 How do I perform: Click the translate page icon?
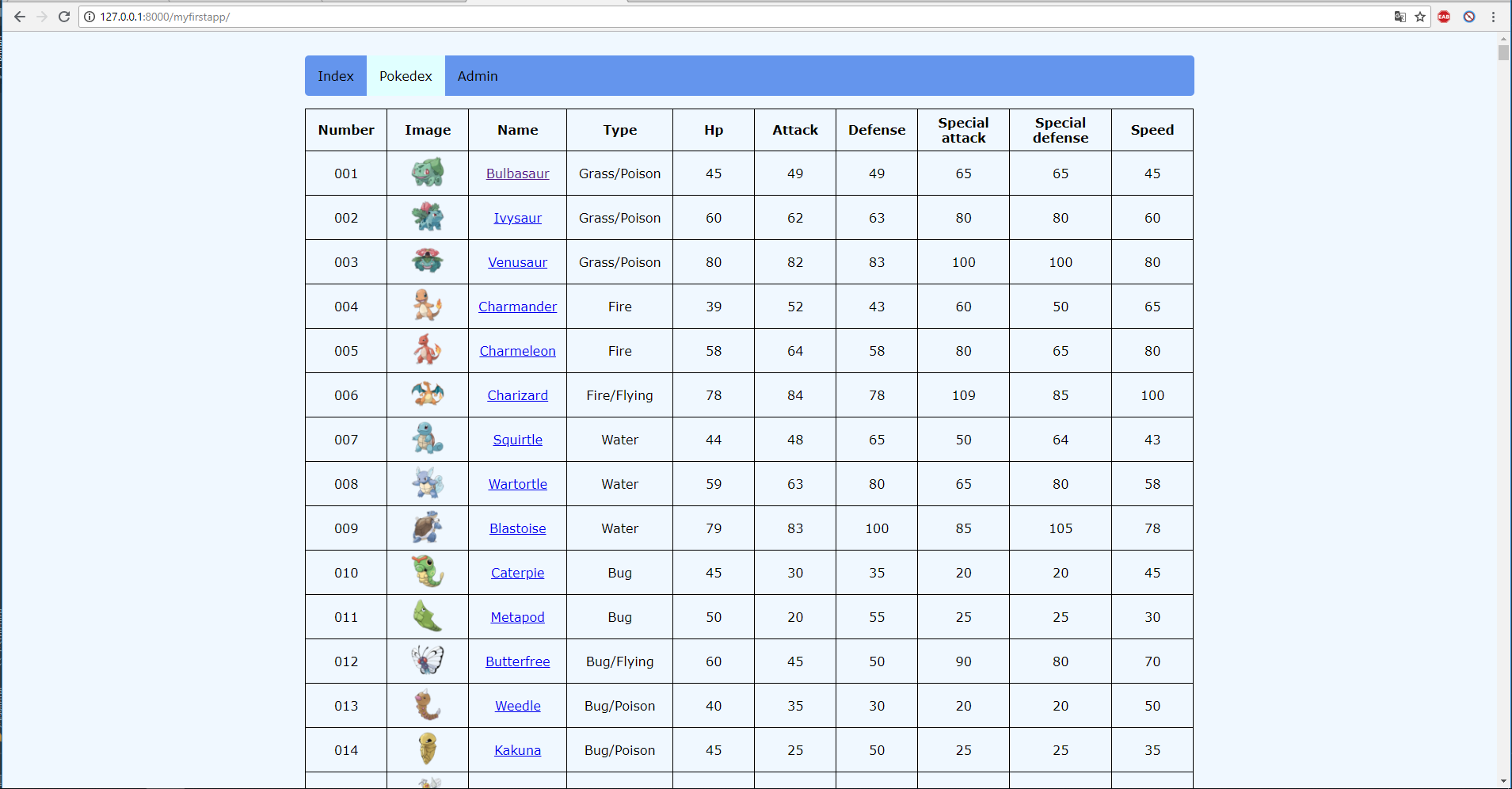coord(1400,17)
